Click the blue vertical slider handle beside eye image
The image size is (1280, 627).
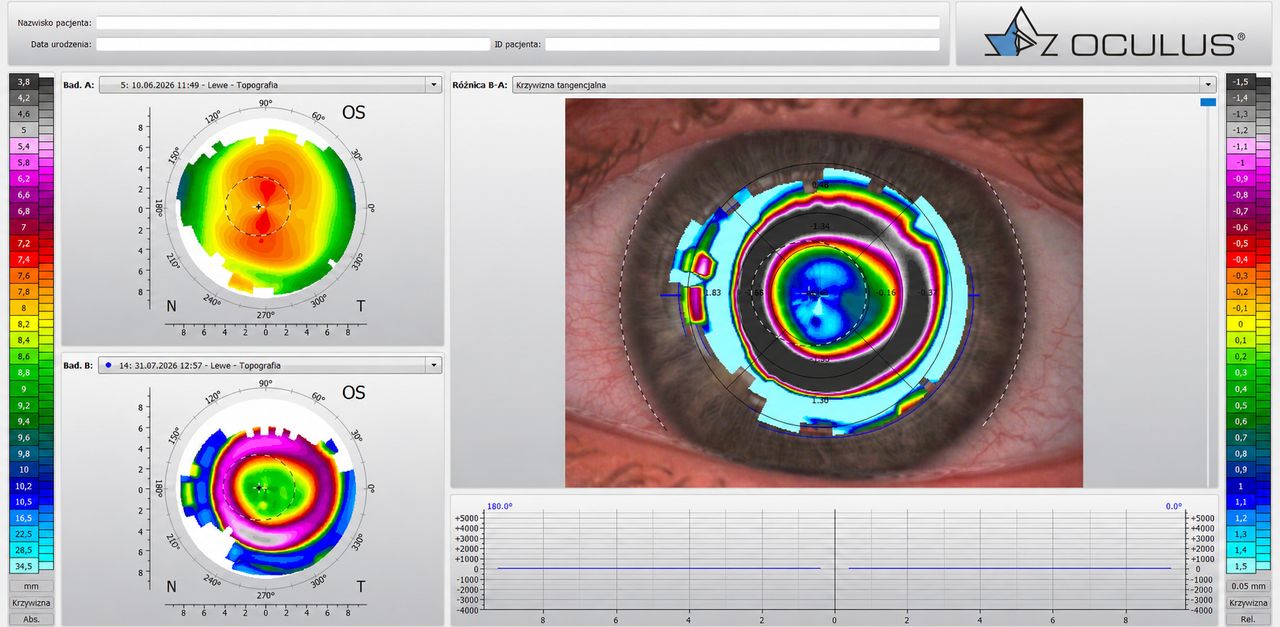click(1208, 102)
